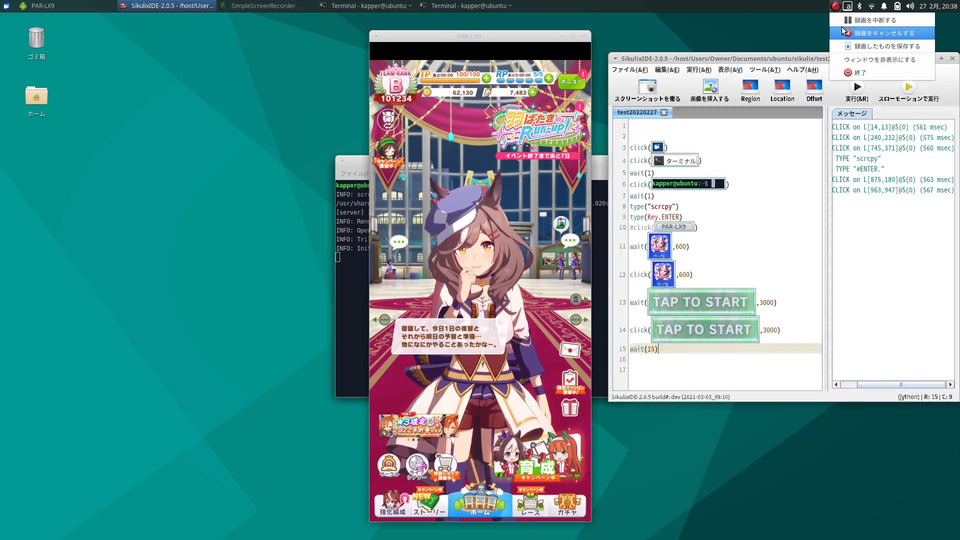Click the TAP TO START thumbnail in line 14

(705, 329)
